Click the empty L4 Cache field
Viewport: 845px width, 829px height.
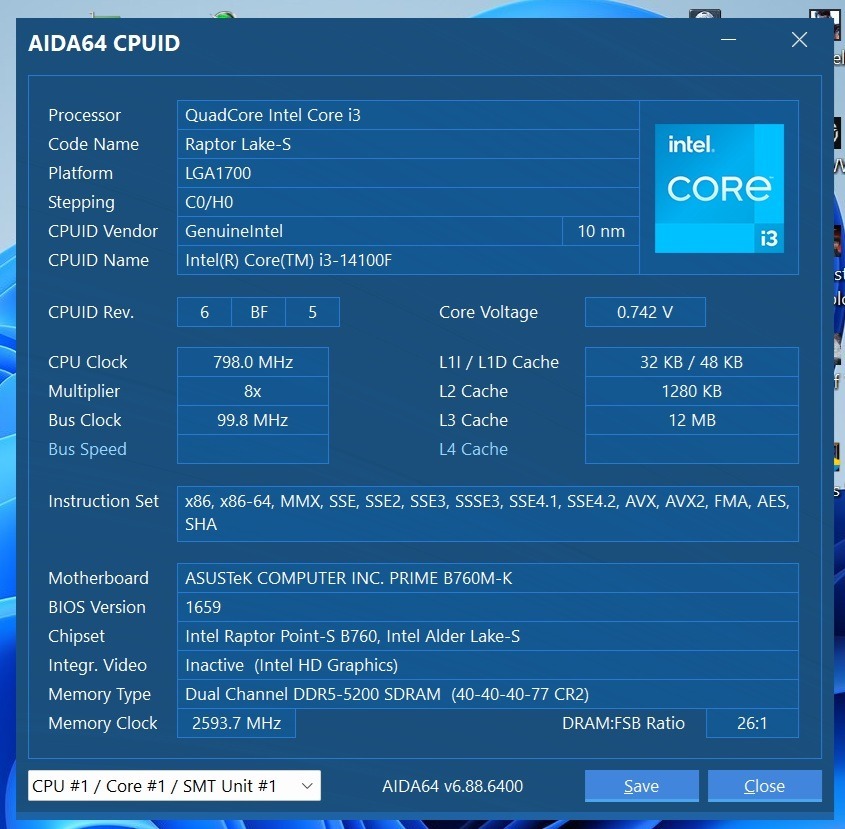click(x=691, y=449)
